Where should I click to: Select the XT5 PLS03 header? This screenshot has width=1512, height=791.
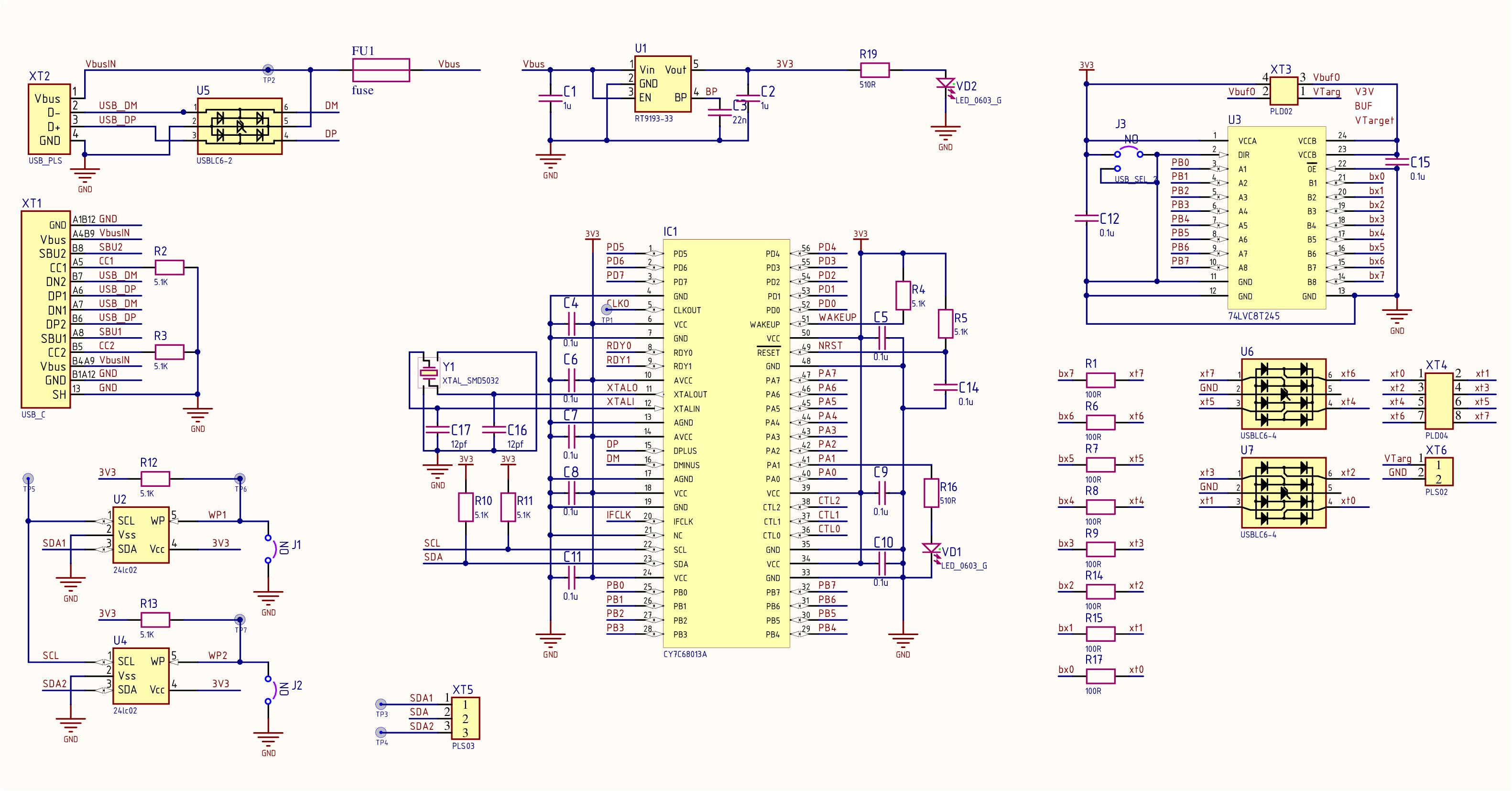(466, 718)
